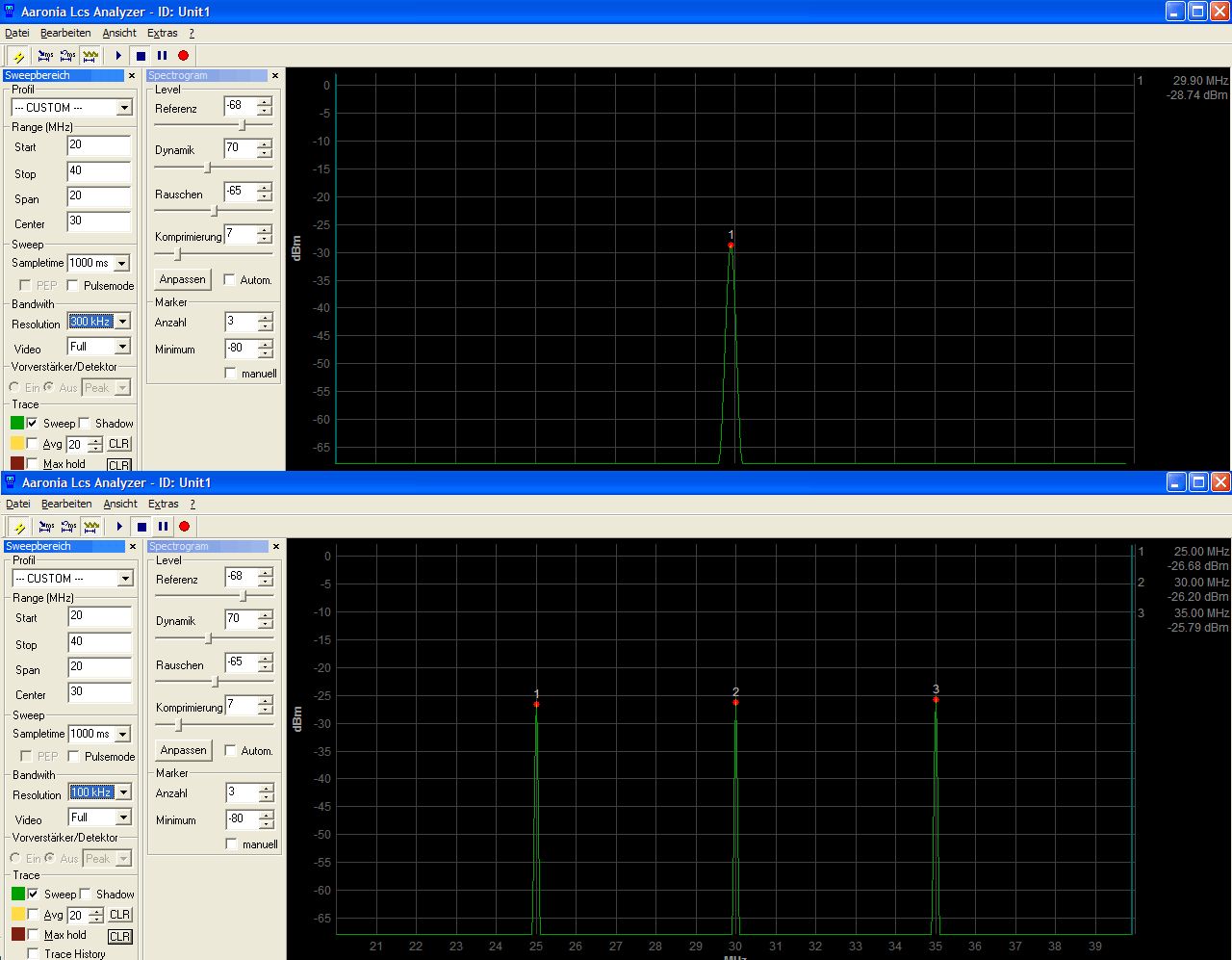Screen dimensions: 1232x960
Task: Enable the Pulsemode checkbox in the upper window
Action: 73,286
